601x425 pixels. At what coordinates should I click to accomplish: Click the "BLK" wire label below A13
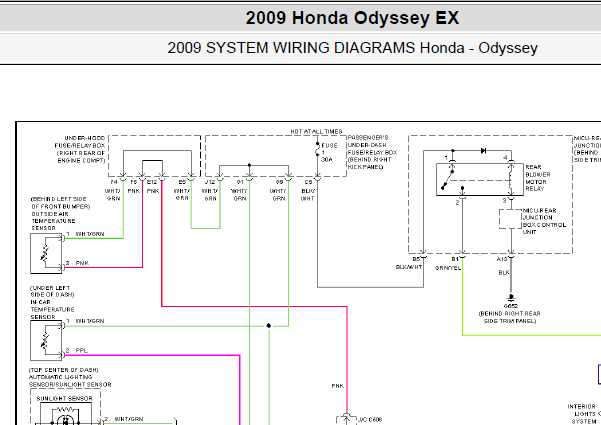(x=504, y=272)
